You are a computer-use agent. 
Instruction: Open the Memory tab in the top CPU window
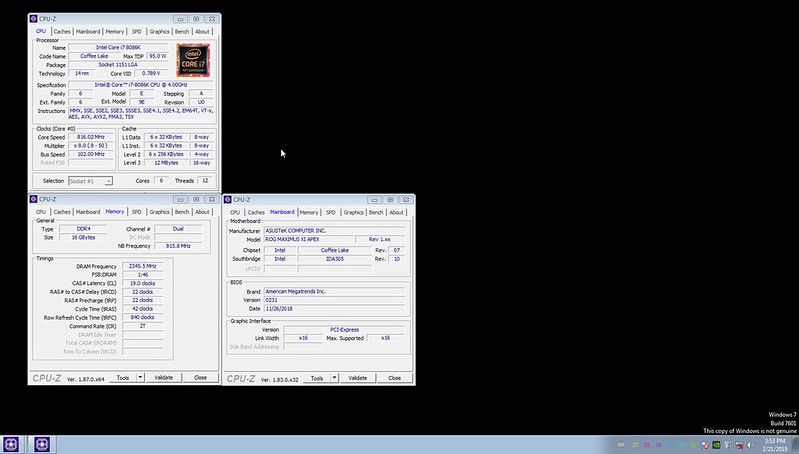114,32
